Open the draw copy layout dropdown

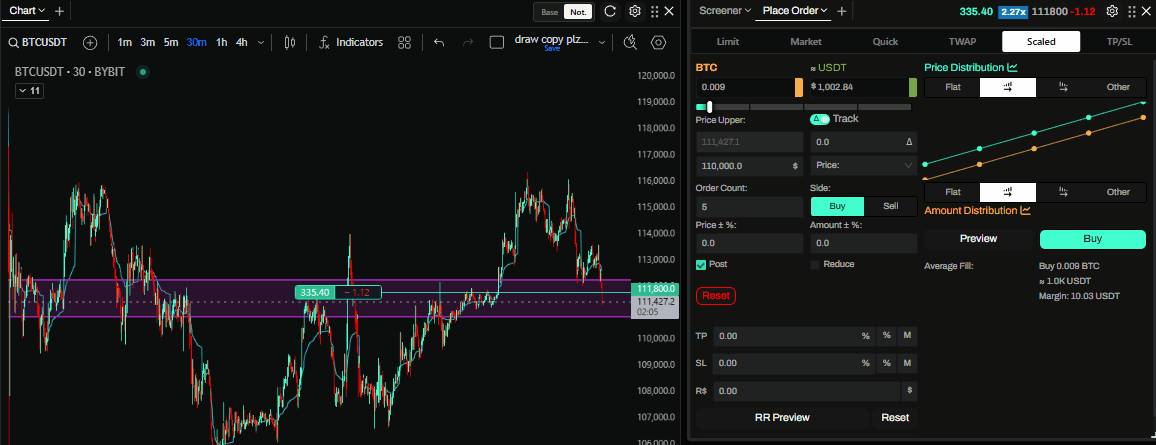pyautogui.click(x=600, y=41)
